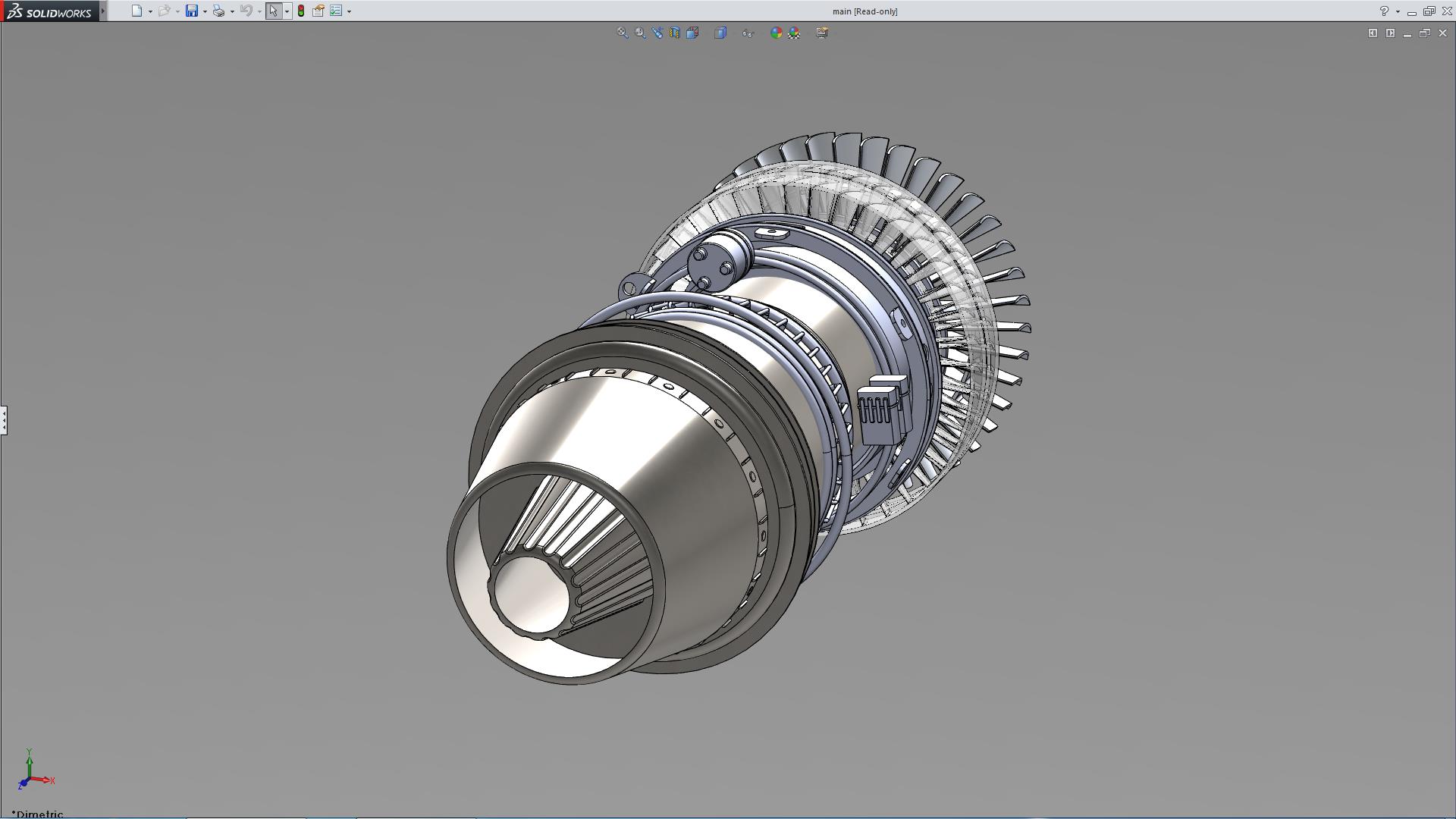
Task: Open the Options checklist icon
Action: [x=336, y=11]
